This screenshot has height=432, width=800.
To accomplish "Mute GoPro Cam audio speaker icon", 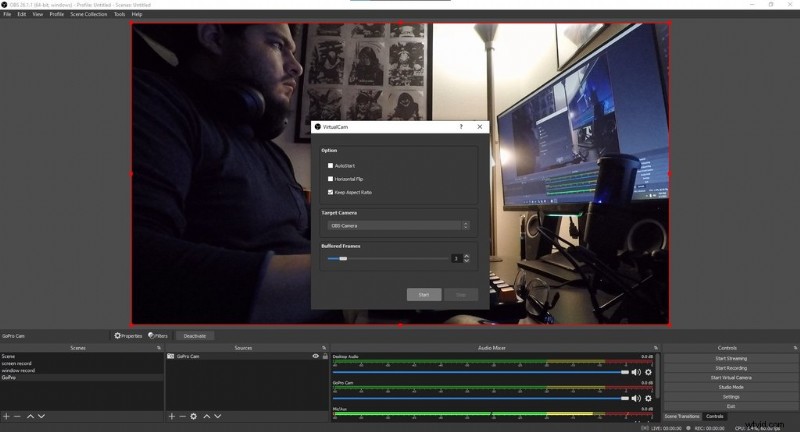I will 636,398.
